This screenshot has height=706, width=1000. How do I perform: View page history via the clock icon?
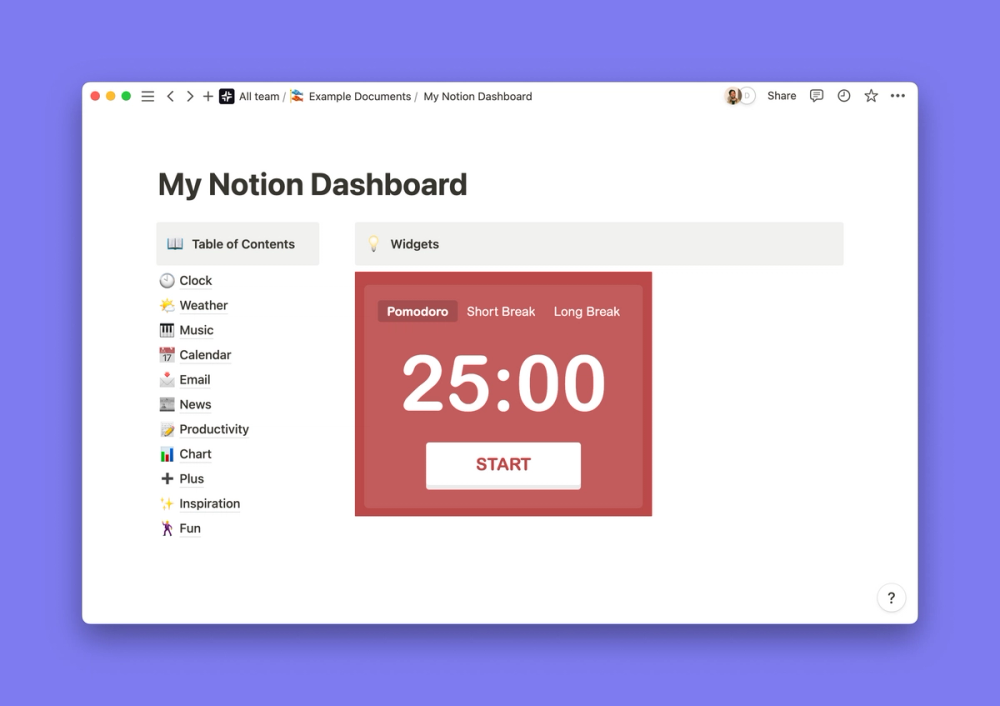click(x=844, y=95)
